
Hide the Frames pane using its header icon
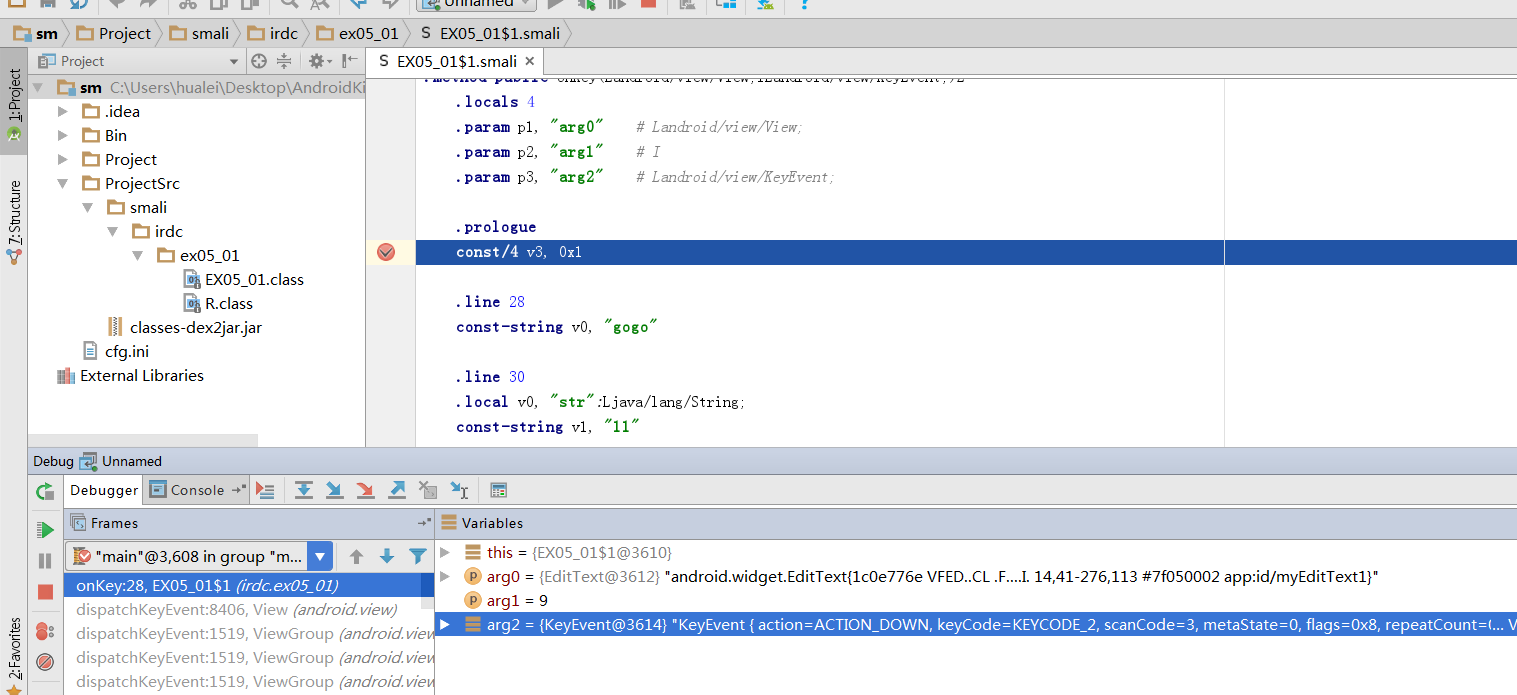point(424,523)
